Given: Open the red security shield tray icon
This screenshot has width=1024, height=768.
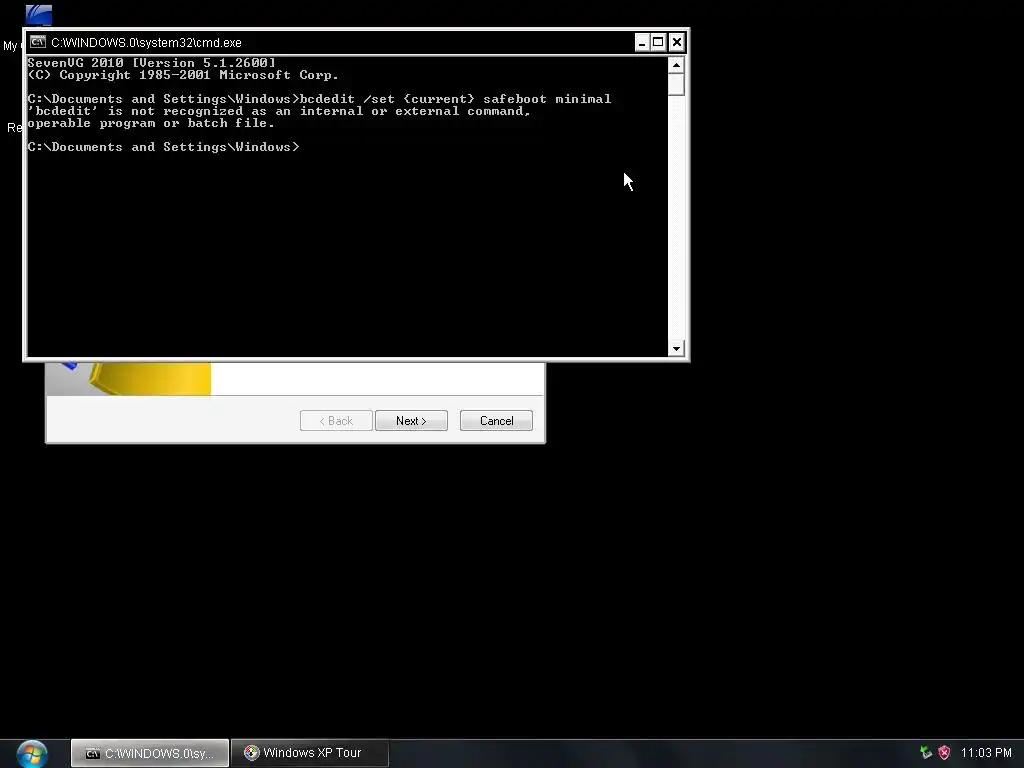Looking at the screenshot, I should click(x=944, y=752).
